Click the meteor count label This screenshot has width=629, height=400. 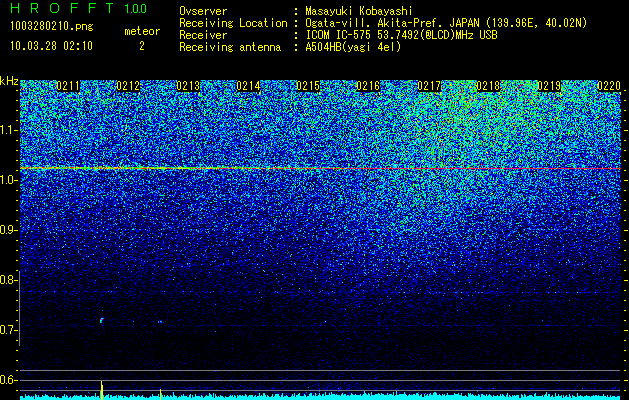(142, 31)
